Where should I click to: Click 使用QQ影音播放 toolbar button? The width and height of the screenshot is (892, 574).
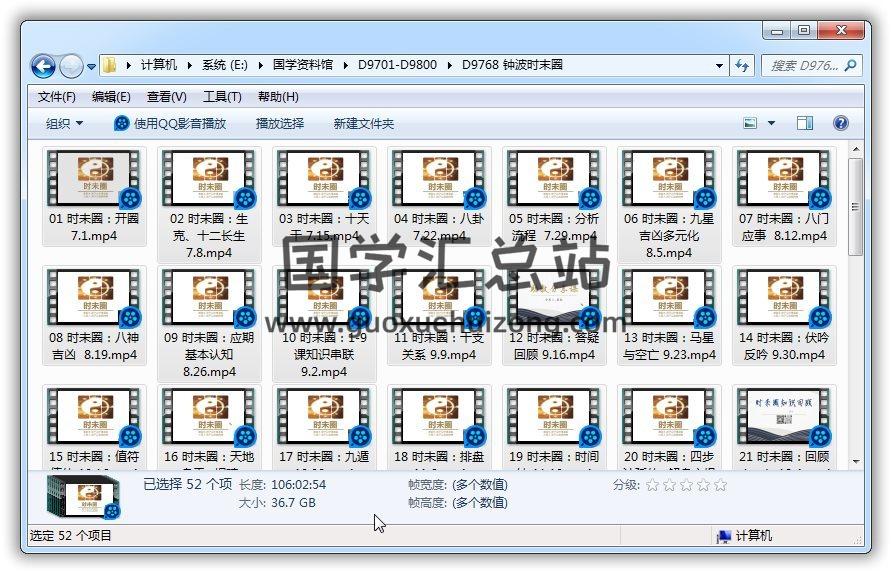170,123
